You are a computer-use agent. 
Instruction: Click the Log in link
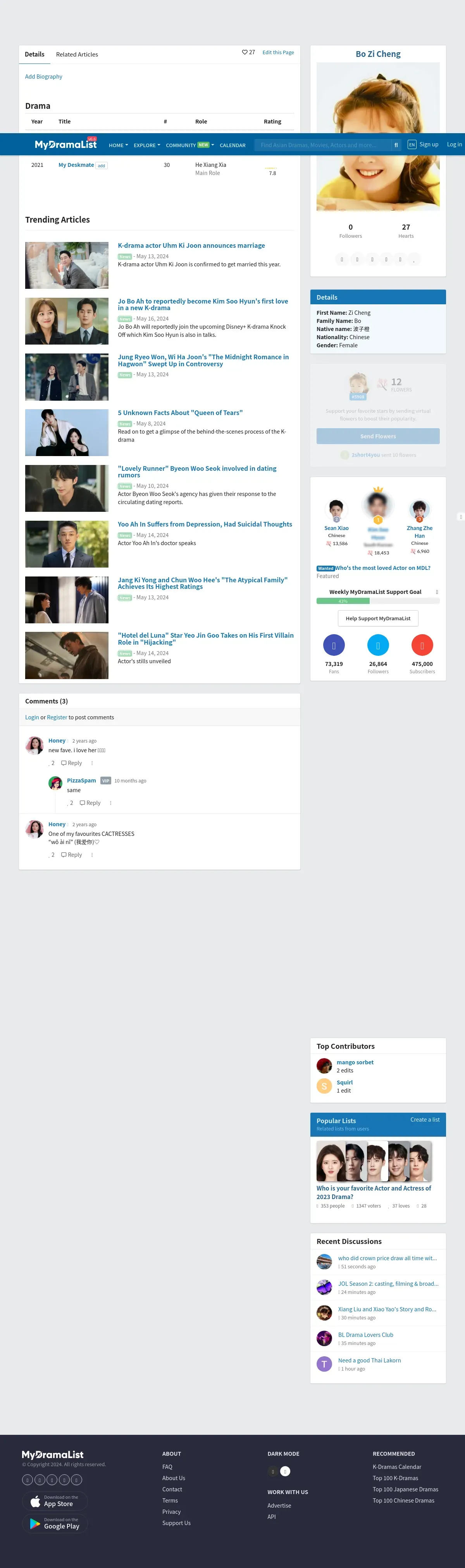click(455, 144)
